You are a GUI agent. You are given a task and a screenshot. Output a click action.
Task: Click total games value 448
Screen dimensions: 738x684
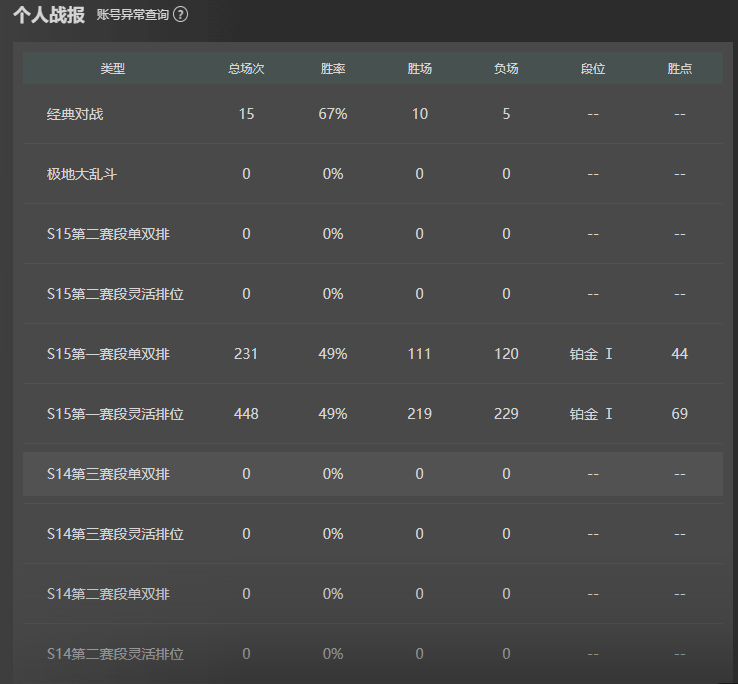click(246, 414)
